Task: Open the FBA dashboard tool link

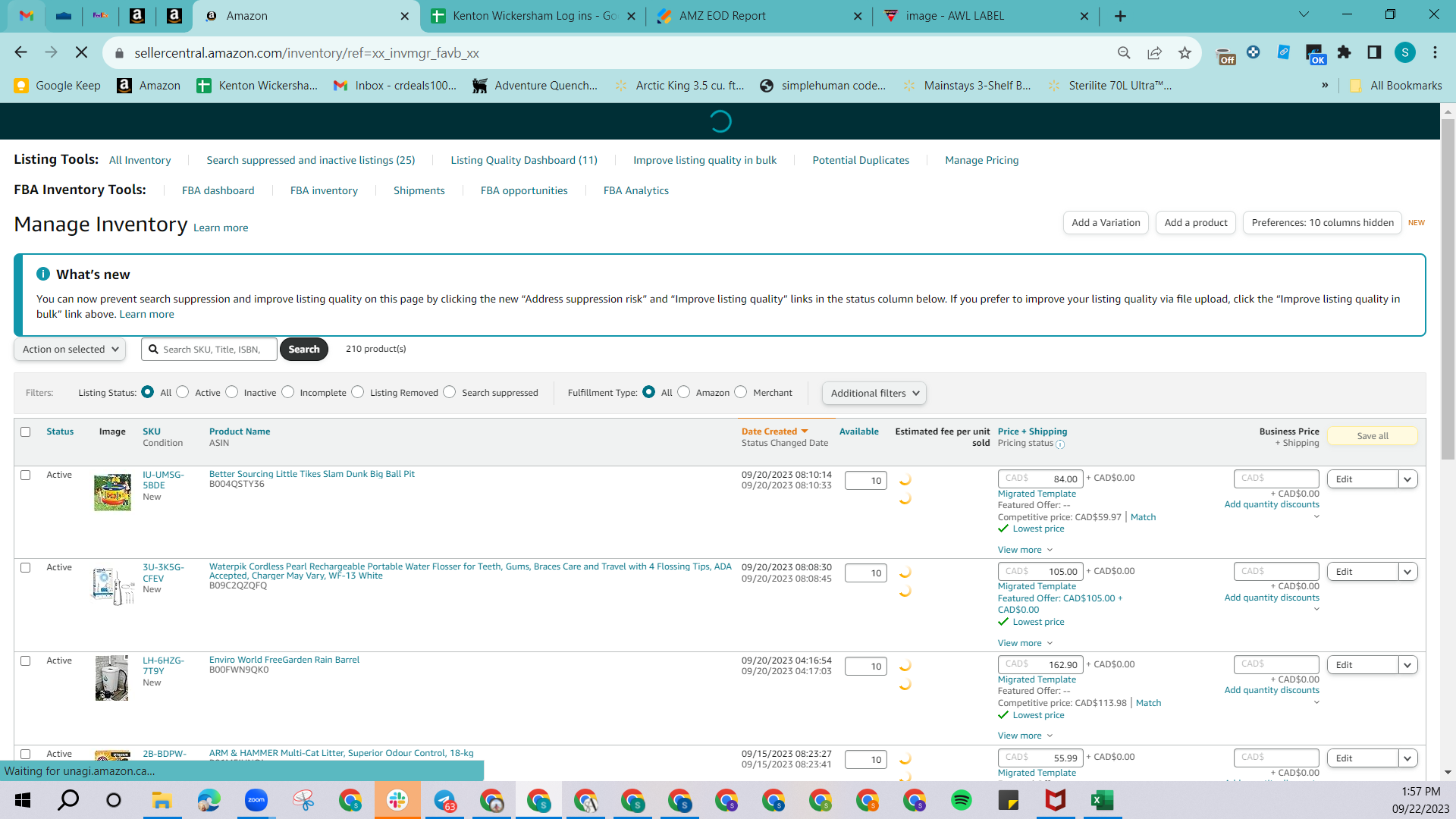Action: [218, 190]
